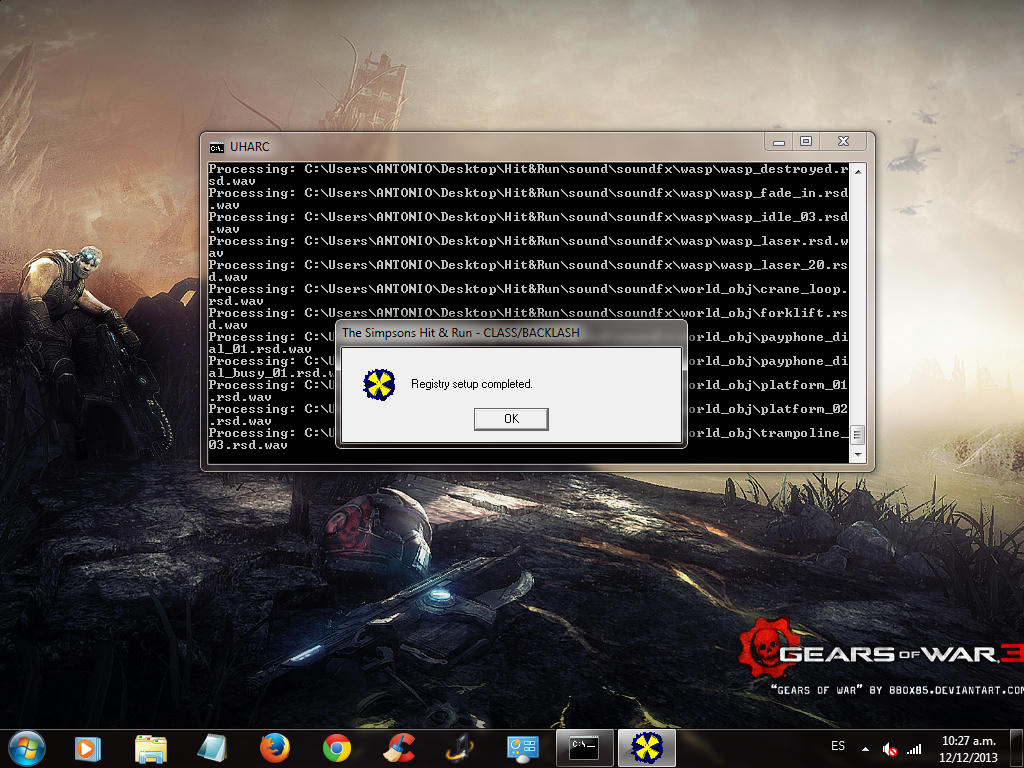Open the UHARC window system menu icon
The height and width of the screenshot is (768, 1024).
click(216, 147)
